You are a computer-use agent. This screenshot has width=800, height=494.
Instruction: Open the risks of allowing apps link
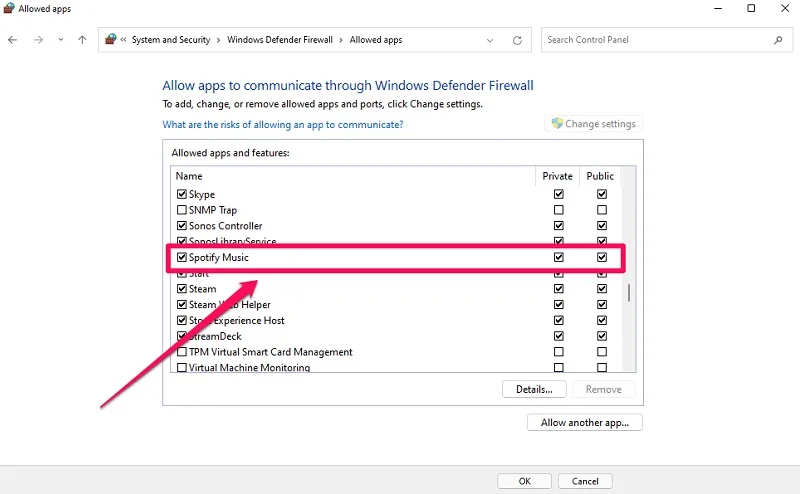tap(283, 125)
